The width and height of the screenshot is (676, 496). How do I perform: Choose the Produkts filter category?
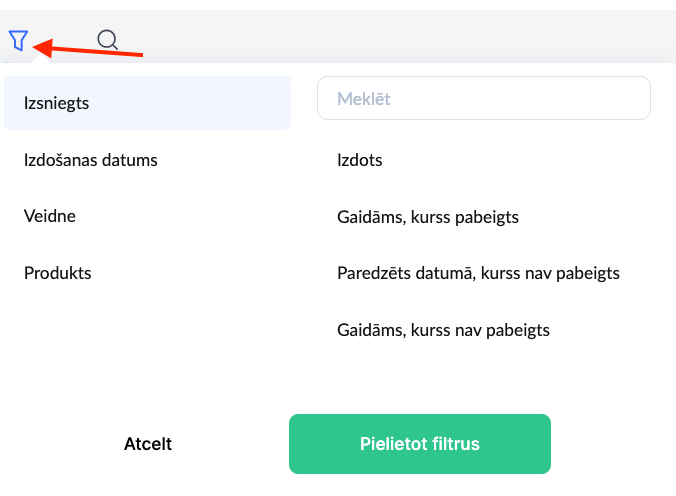coord(58,273)
